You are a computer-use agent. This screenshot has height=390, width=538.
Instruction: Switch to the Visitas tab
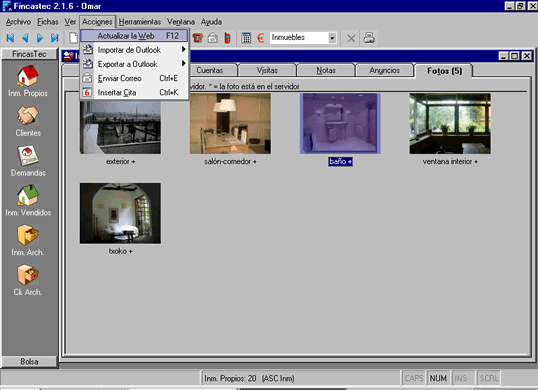click(267, 70)
